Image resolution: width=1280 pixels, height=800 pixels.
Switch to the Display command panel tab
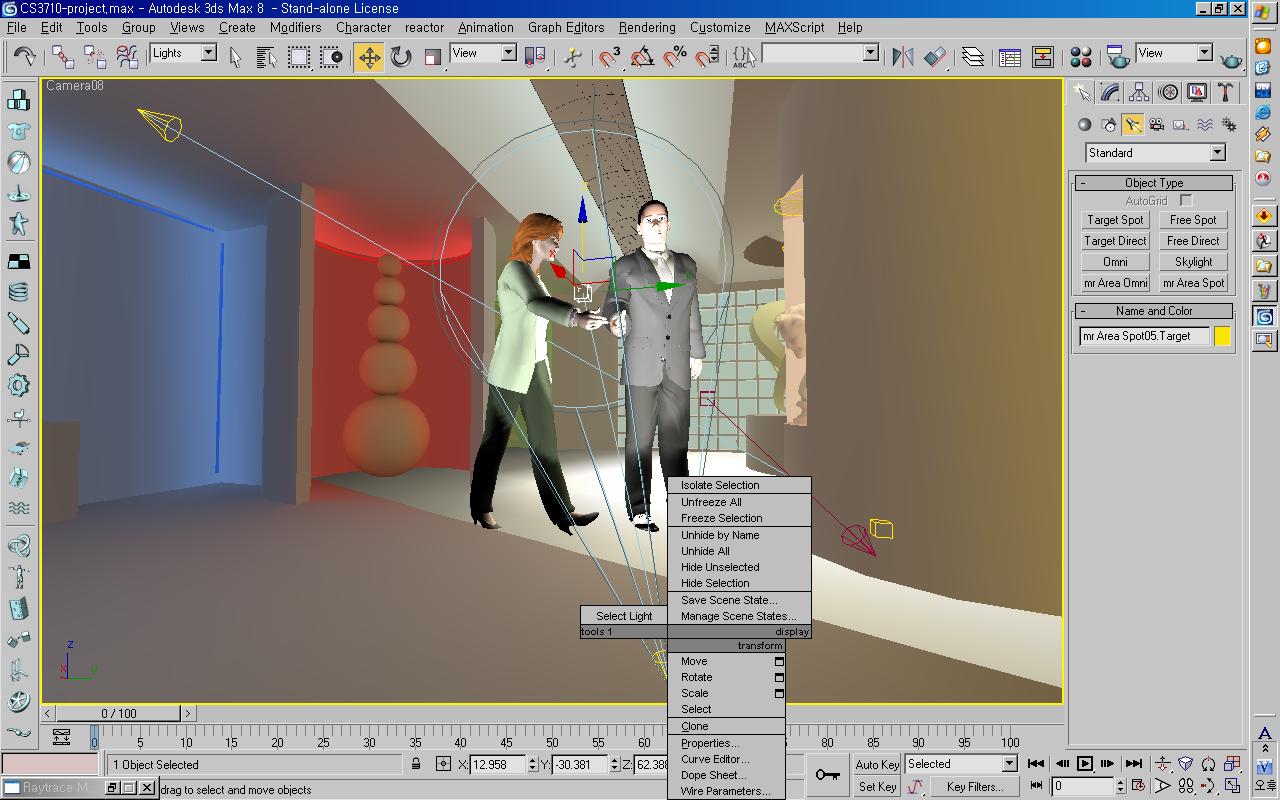tap(1197, 93)
